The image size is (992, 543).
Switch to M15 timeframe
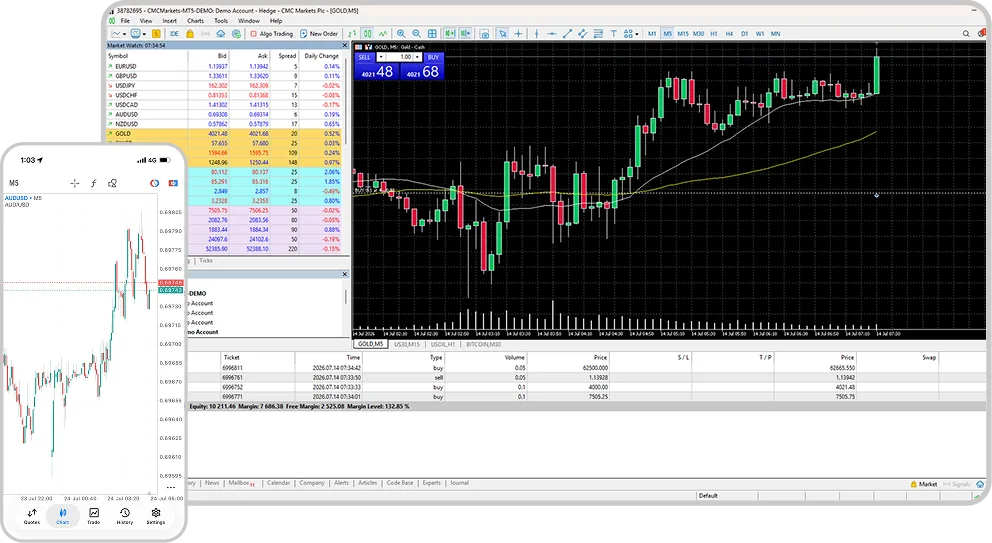point(683,34)
